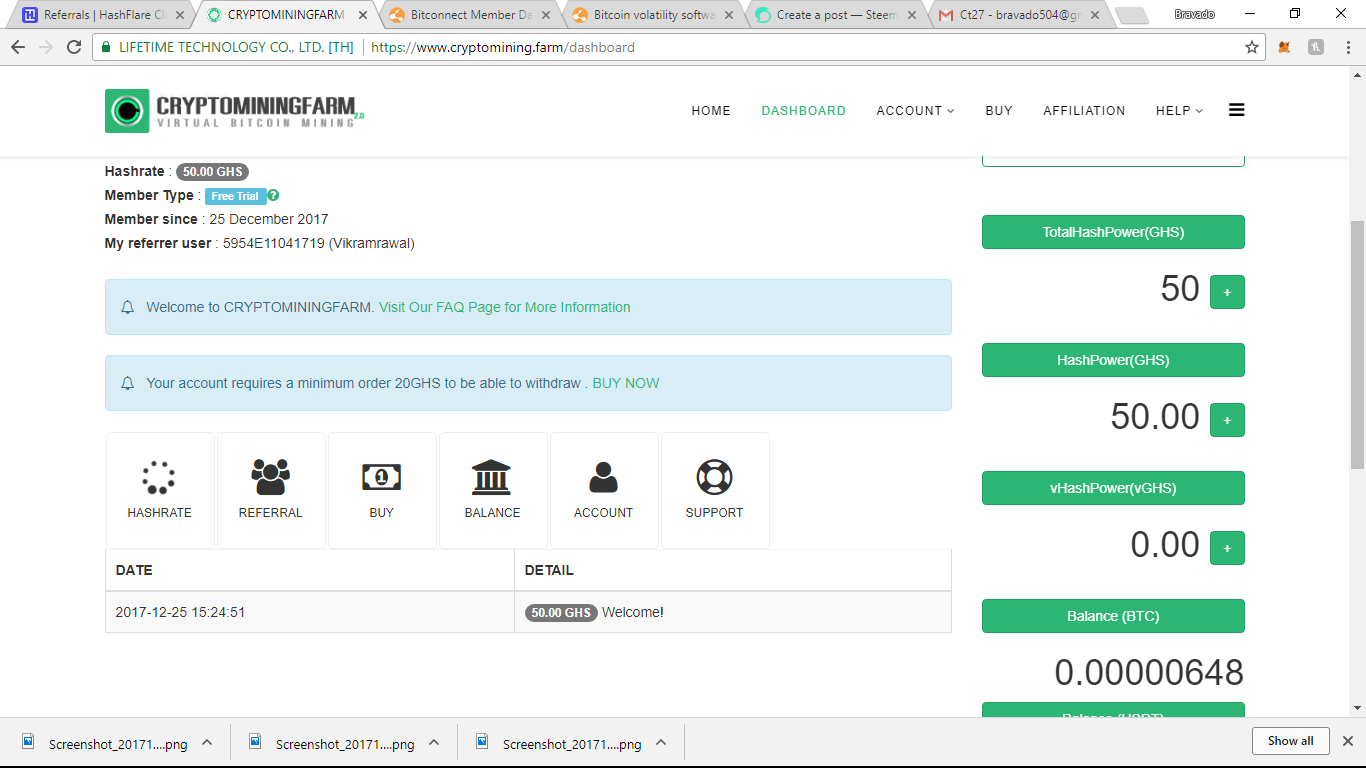Click Show all downloads
The width and height of the screenshot is (1366, 768).
(1290, 741)
